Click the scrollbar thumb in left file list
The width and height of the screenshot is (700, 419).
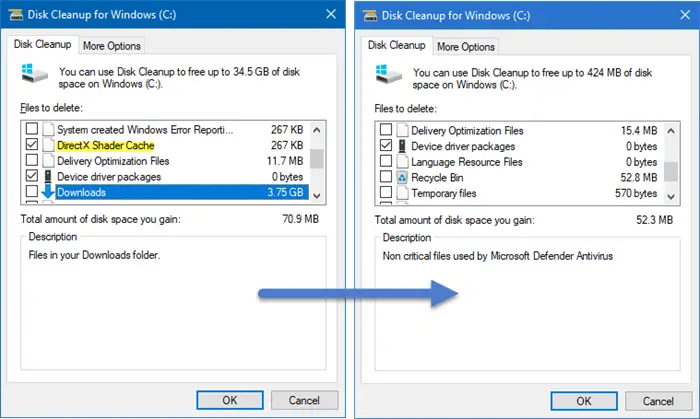click(x=317, y=159)
